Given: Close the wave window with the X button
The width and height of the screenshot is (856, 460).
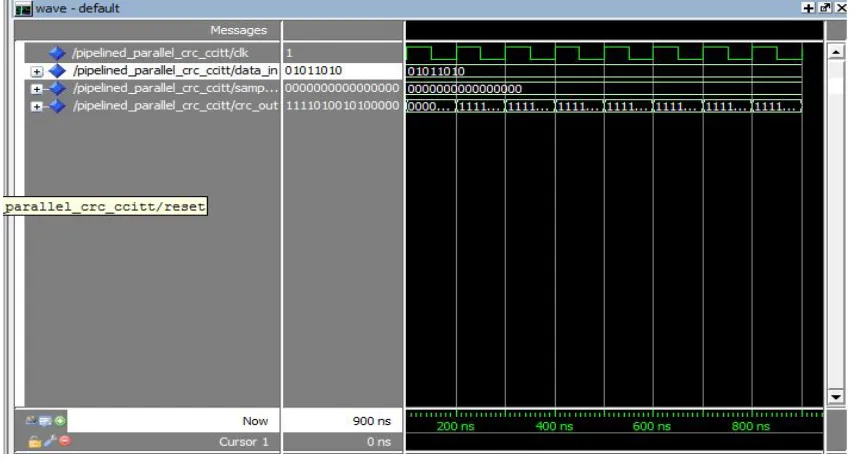Looking at the screenshot, I should click(842, 8).
